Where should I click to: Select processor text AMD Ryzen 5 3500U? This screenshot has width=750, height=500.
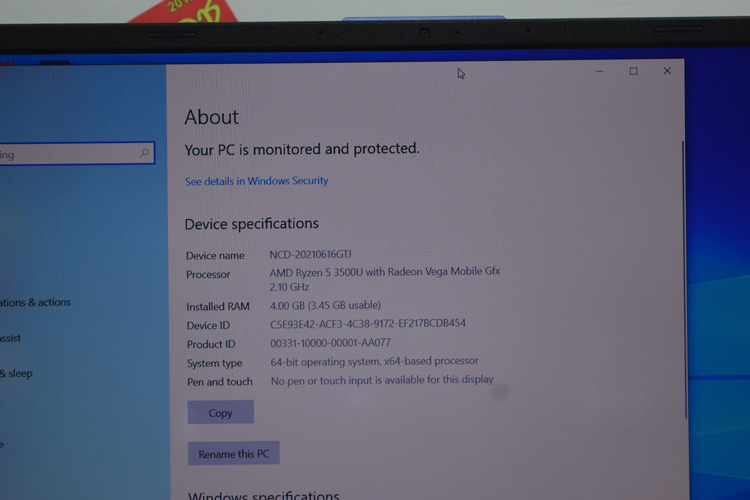[317, 272]
